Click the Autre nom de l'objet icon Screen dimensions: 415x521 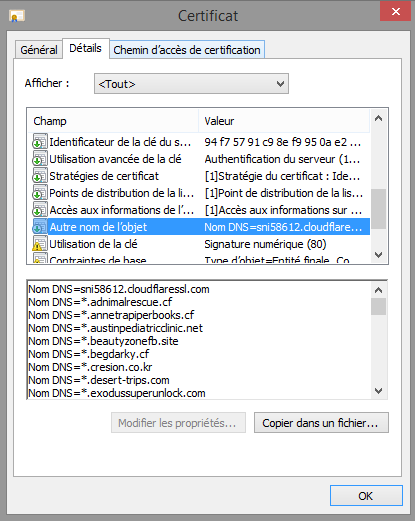point(40,226)
